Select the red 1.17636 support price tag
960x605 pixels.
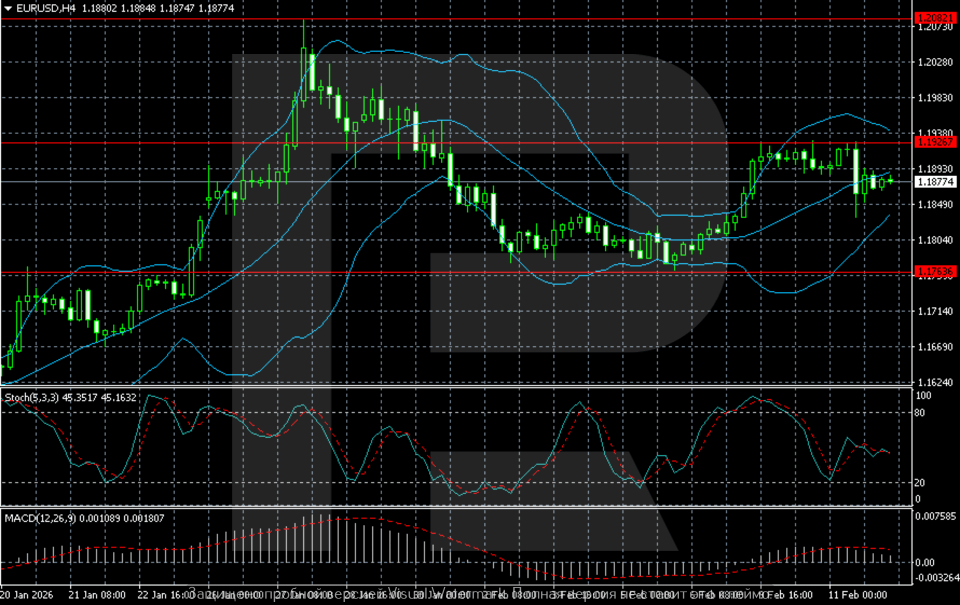click(936, 272)
